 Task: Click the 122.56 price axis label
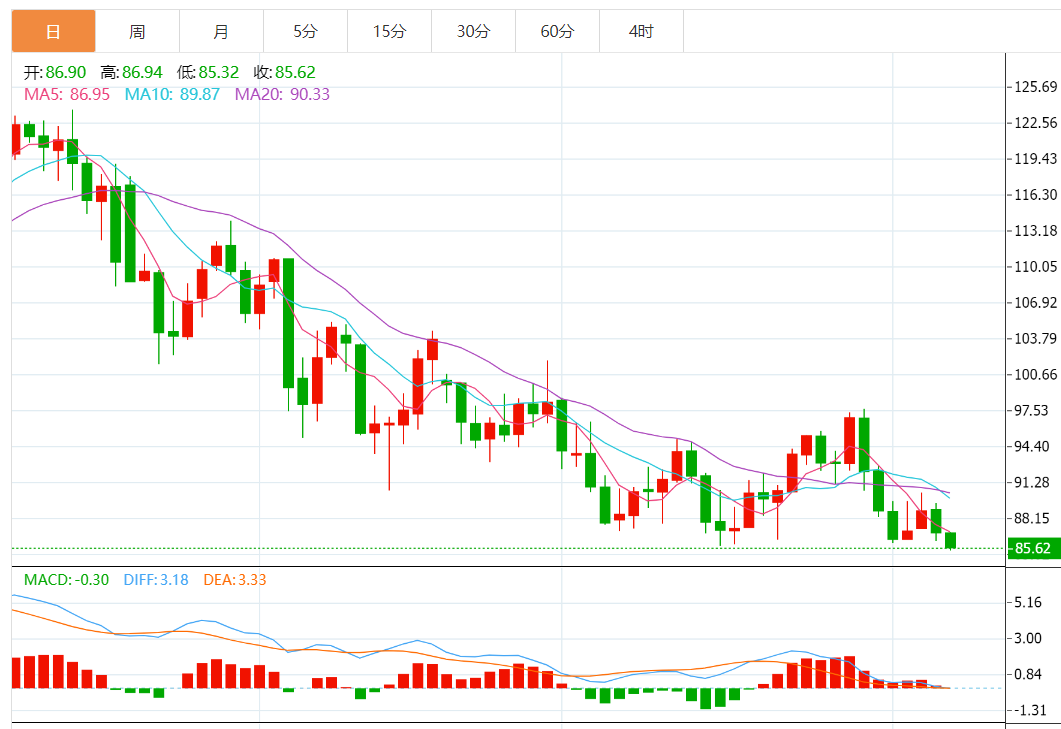point(1035,123)
